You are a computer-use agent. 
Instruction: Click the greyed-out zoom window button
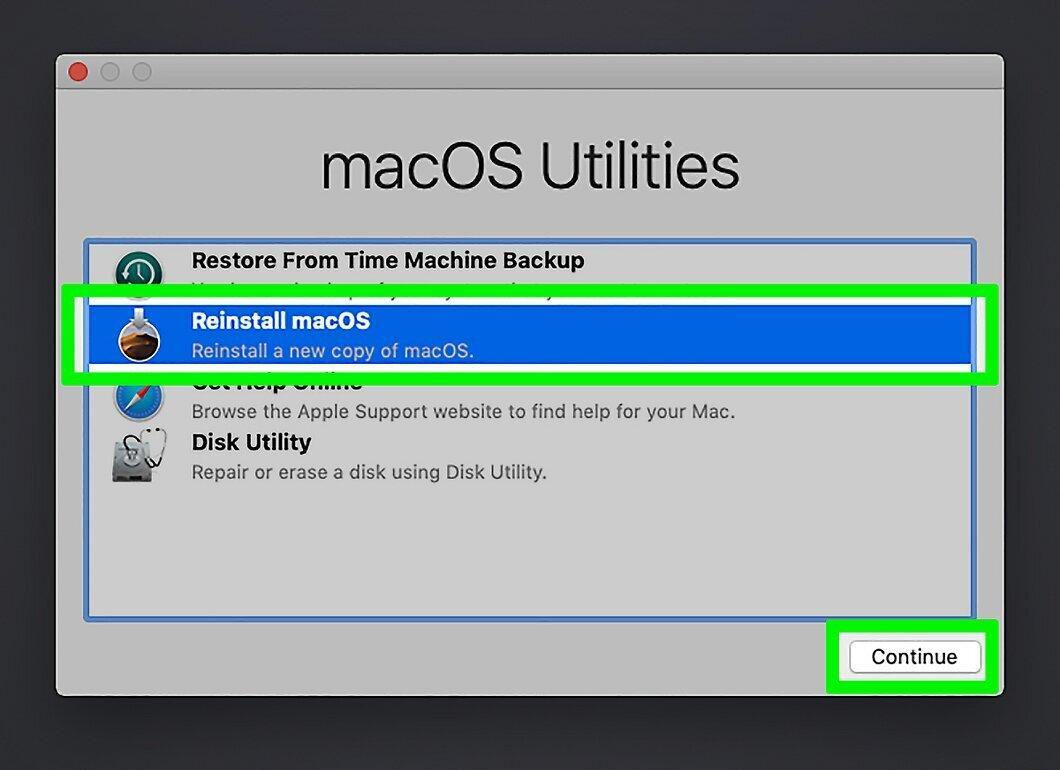tap(142, 72)
